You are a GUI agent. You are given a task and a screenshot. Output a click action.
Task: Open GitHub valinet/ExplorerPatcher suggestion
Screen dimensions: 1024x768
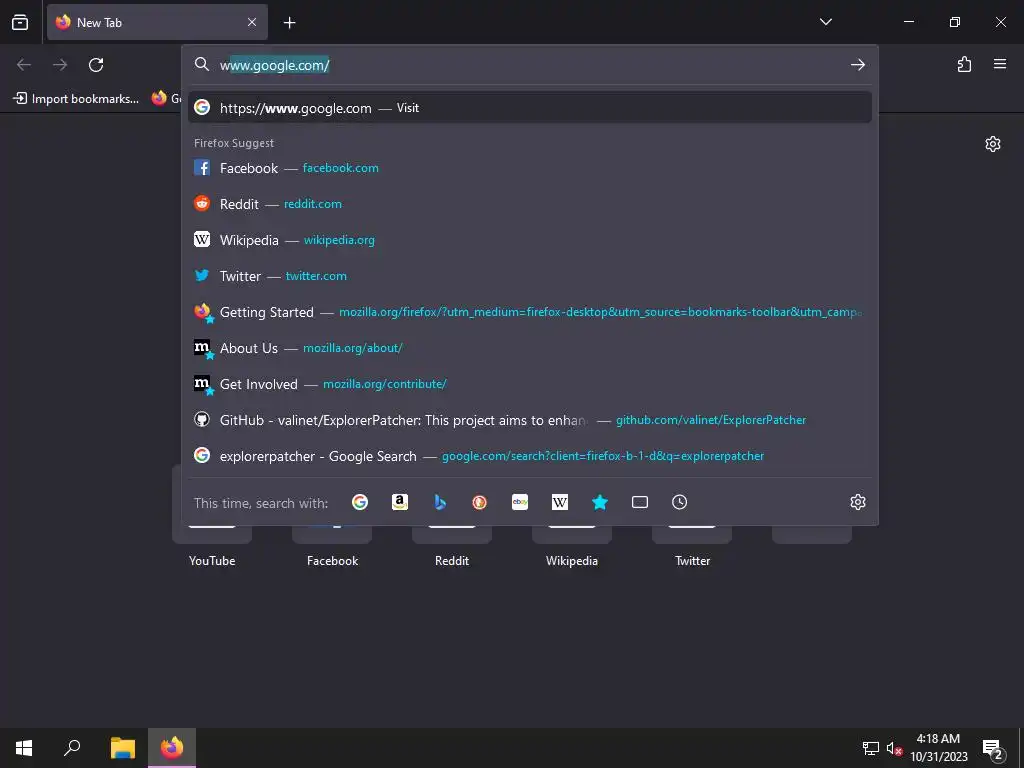(x=530, y=420)
